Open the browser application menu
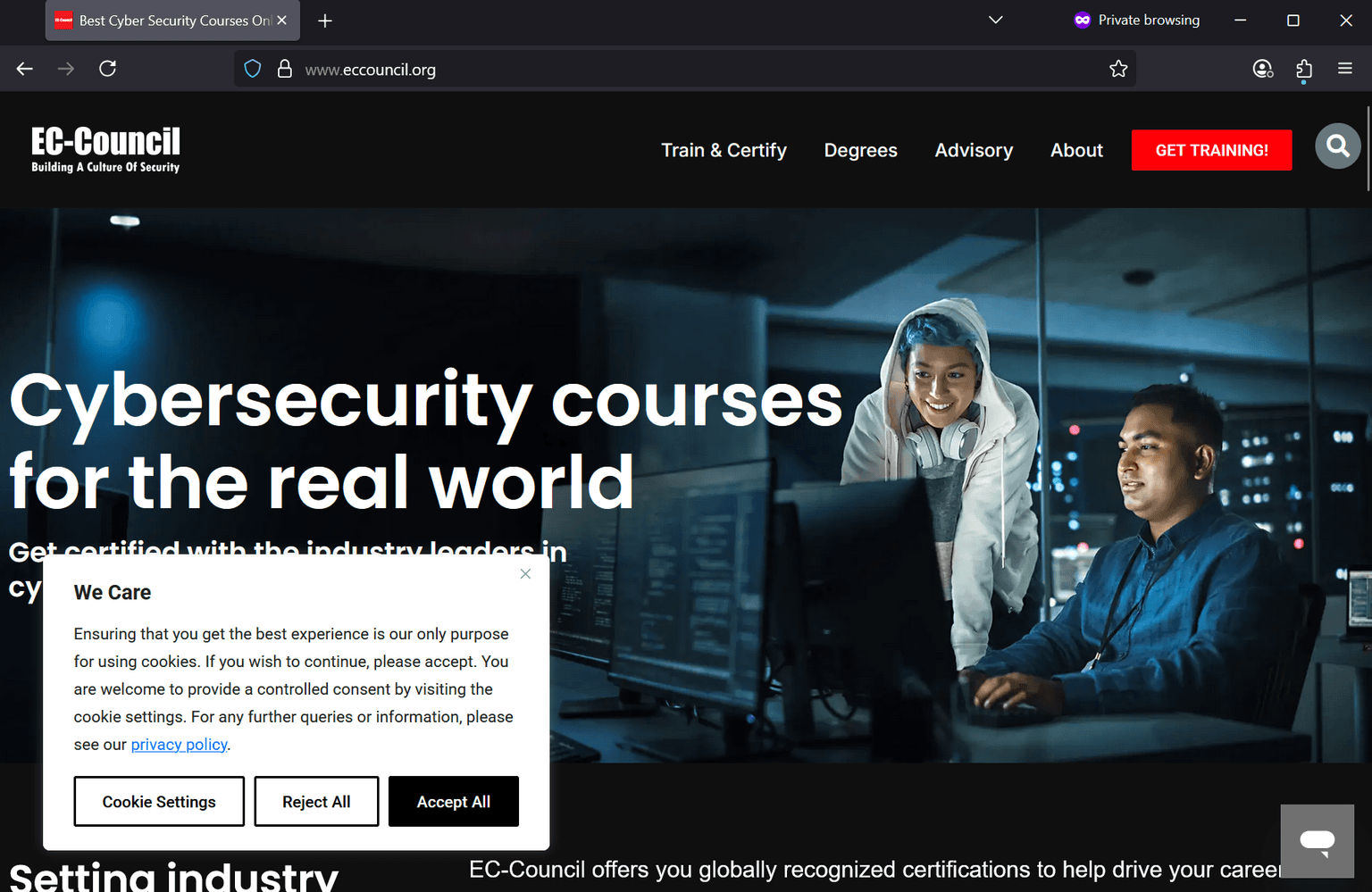The width and height of the screenshot is (1372, 892). click(x=1345, y=69)
